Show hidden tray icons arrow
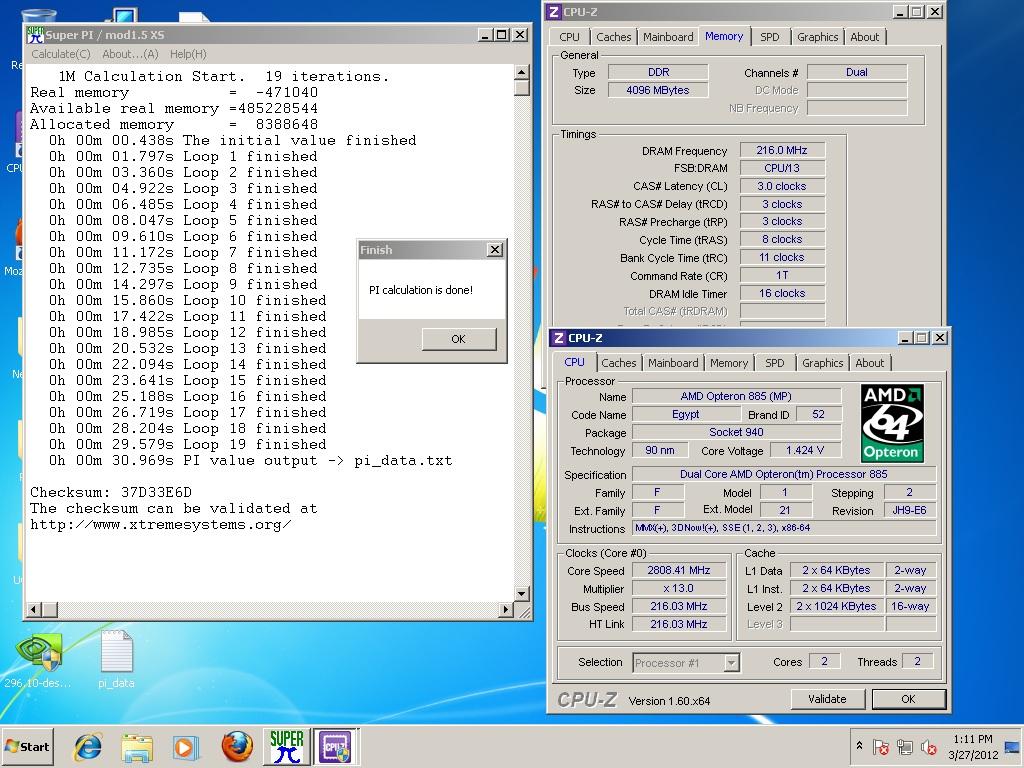The image size is (1024, 768). click(859, 745)
